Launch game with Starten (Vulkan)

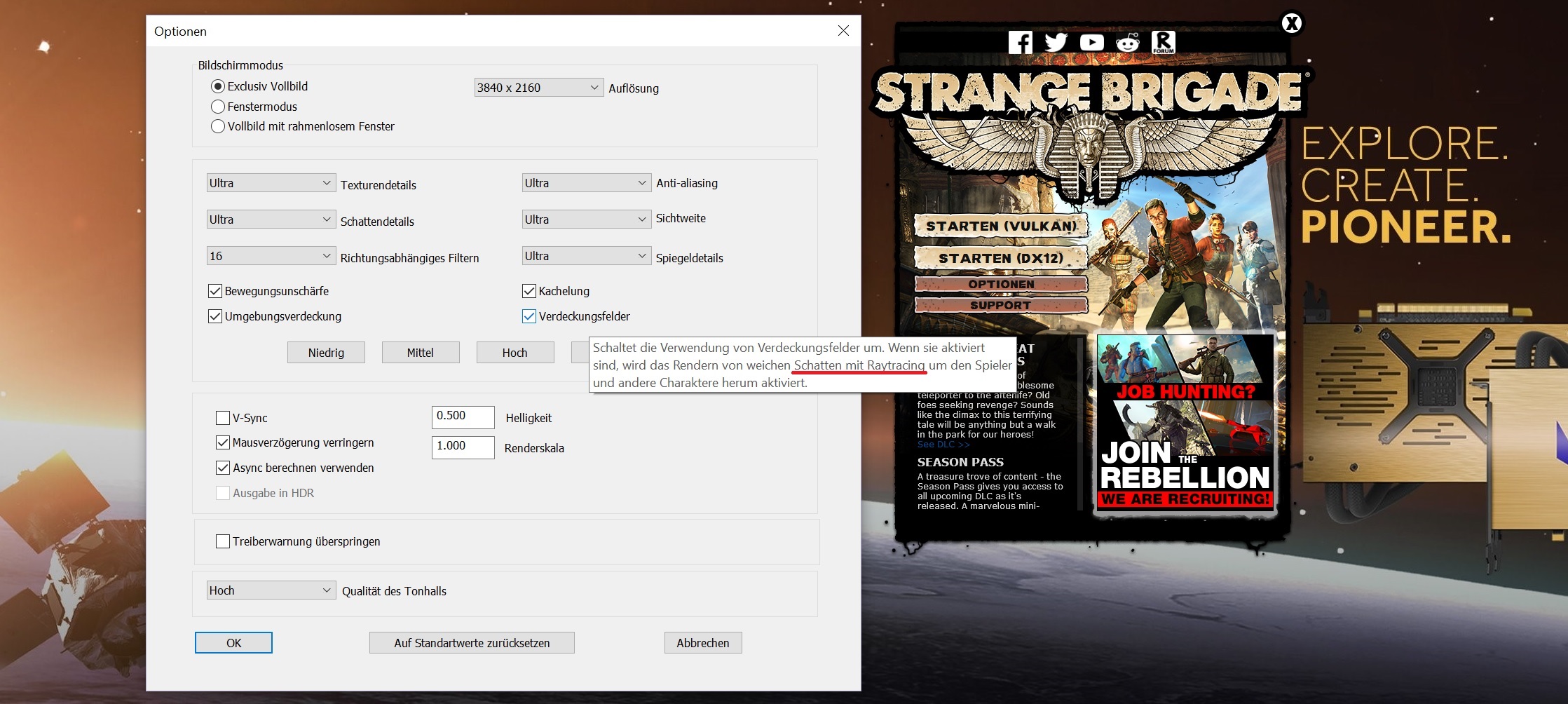pyautogui.click(x=1001, y=226)
